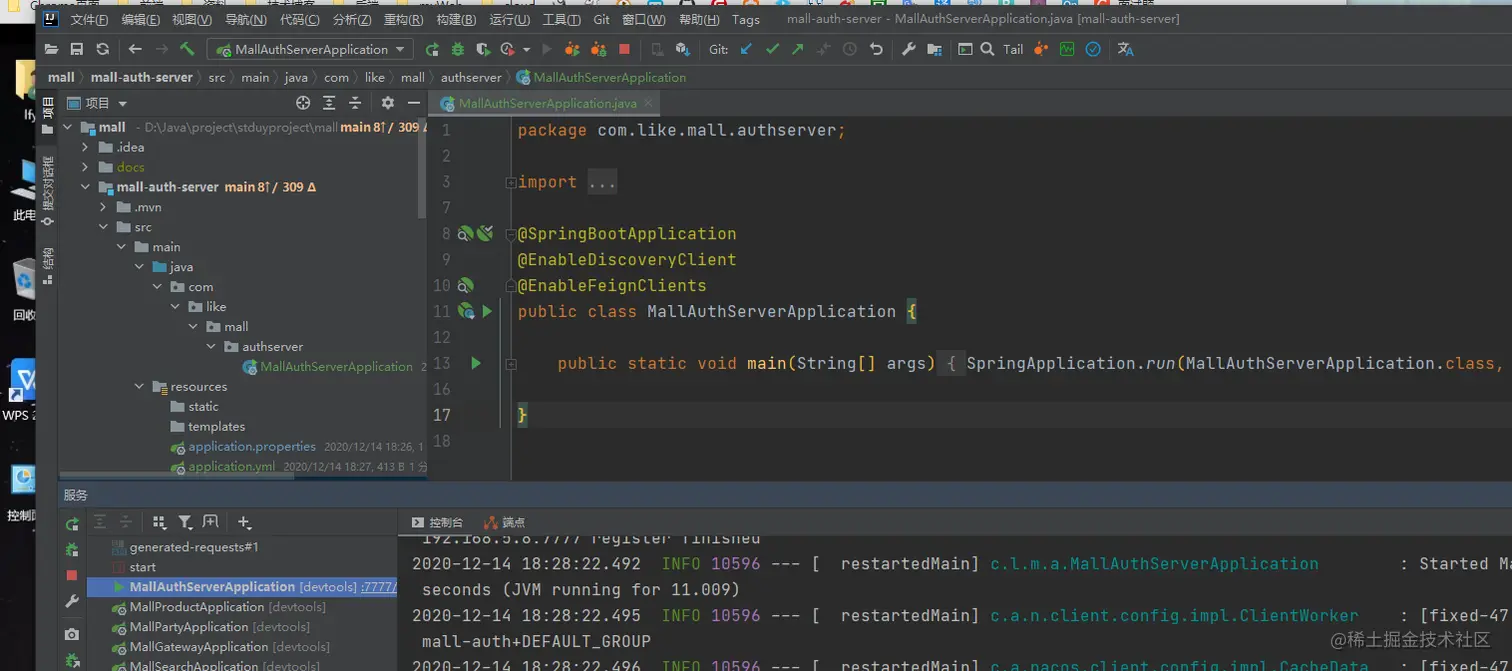This screenshot has width=1512, height=671.
Task: Click the Group By icon in Services toolbar
Action: tap(159, 522)
